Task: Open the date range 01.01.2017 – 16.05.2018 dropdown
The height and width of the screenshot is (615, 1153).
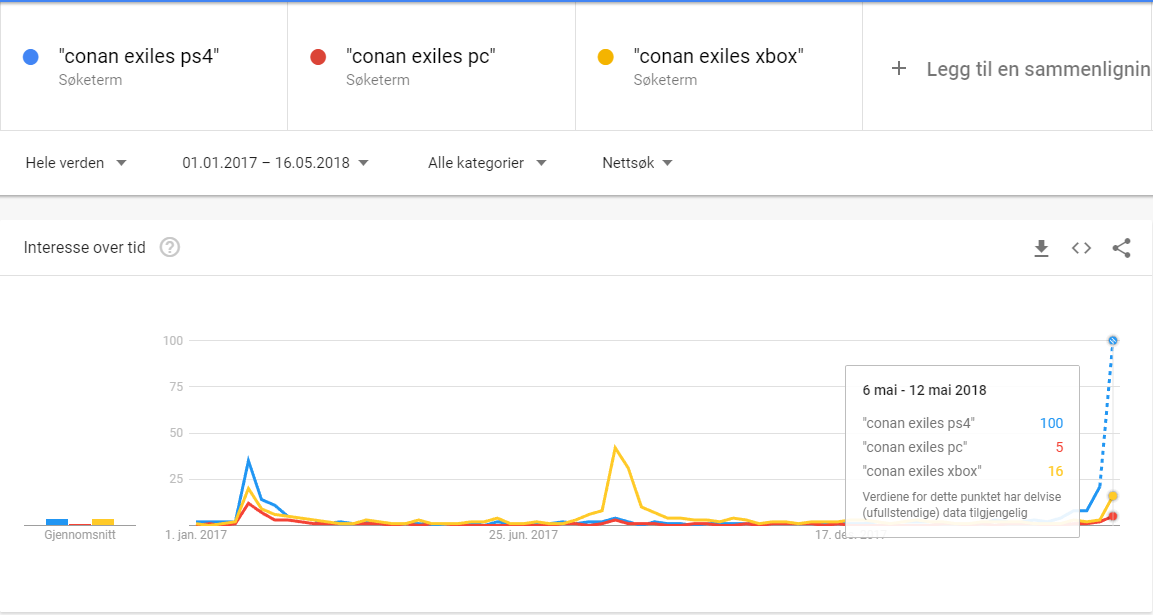Action: click(x=276, y=163)
